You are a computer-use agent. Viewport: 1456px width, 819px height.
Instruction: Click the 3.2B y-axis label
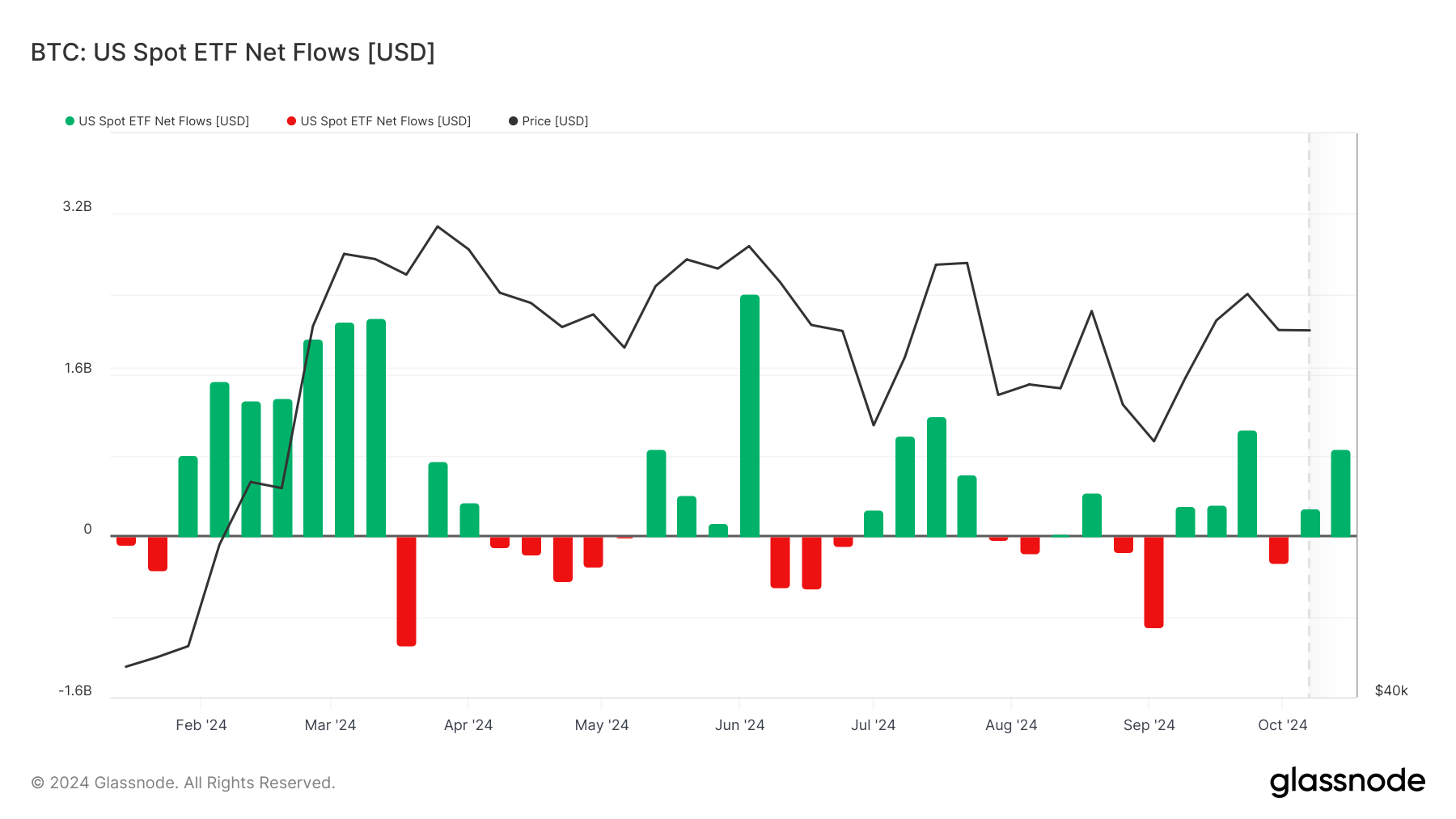(x=78, y=207)
